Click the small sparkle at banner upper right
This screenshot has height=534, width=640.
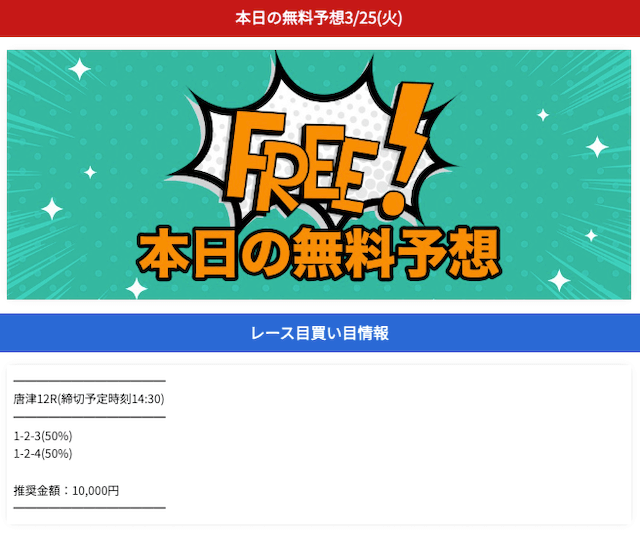[543, 115]
